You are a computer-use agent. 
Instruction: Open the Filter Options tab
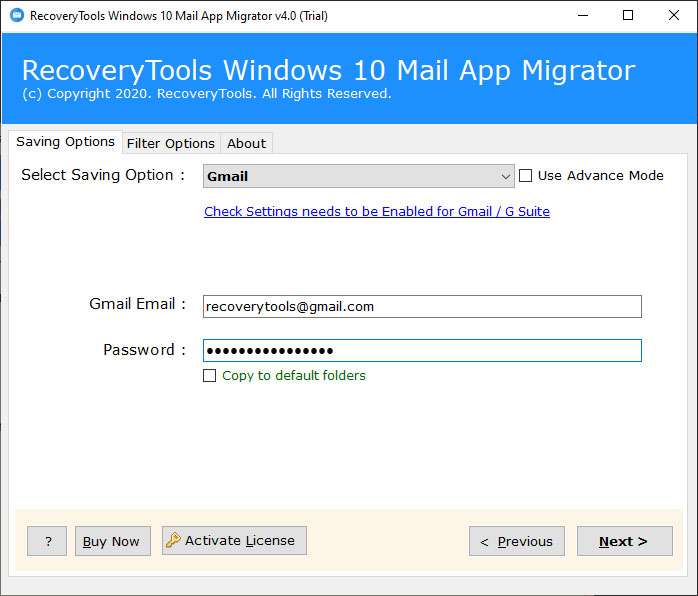point(171,143)
